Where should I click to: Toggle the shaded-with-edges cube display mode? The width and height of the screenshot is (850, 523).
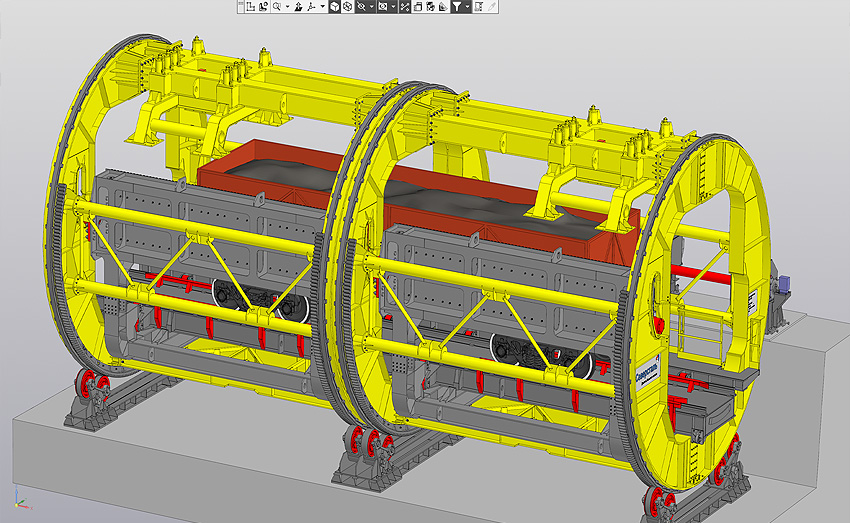point(347,6)
